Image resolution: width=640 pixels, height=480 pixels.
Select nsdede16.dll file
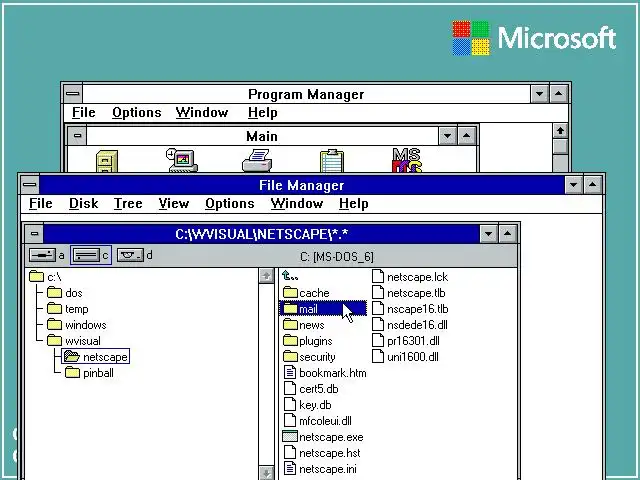click(x=410, y=325)
